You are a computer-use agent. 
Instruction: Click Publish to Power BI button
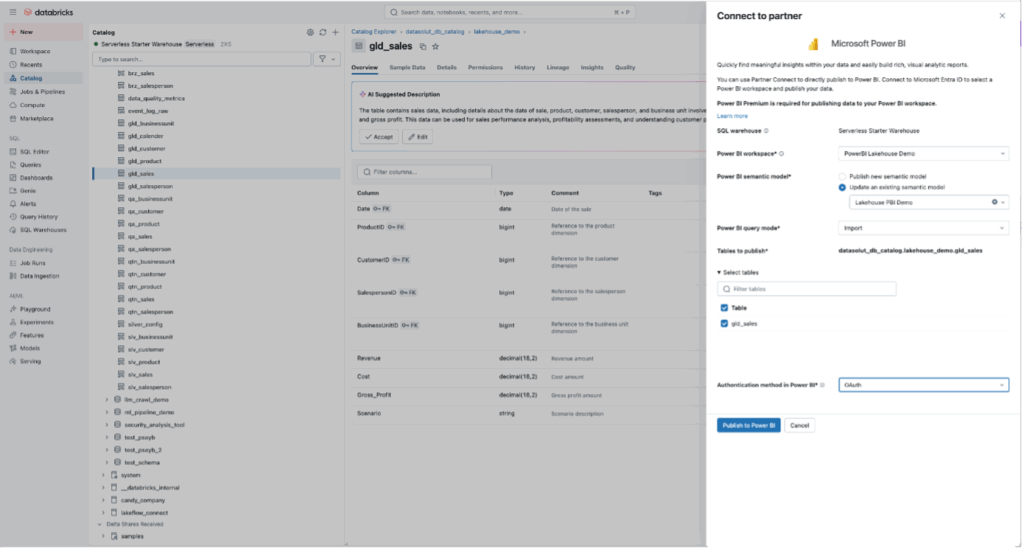748,425
